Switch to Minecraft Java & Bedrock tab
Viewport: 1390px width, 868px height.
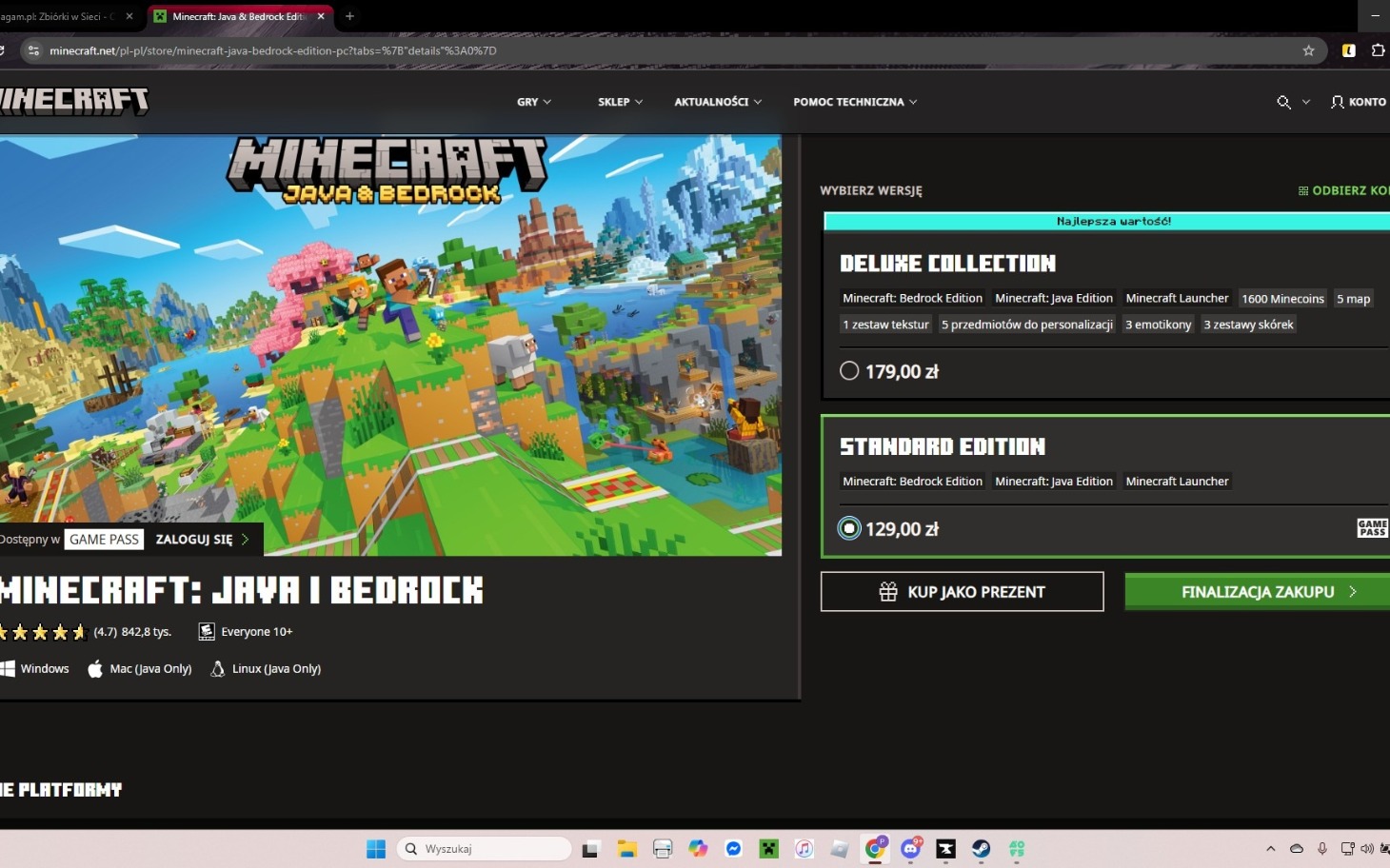[238, 16]
